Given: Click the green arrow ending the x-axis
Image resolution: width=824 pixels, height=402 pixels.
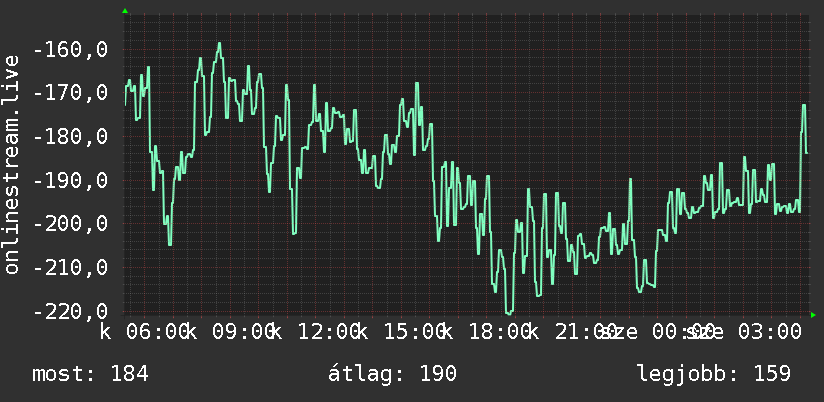Looking at the screenshot, I should 813,315.
